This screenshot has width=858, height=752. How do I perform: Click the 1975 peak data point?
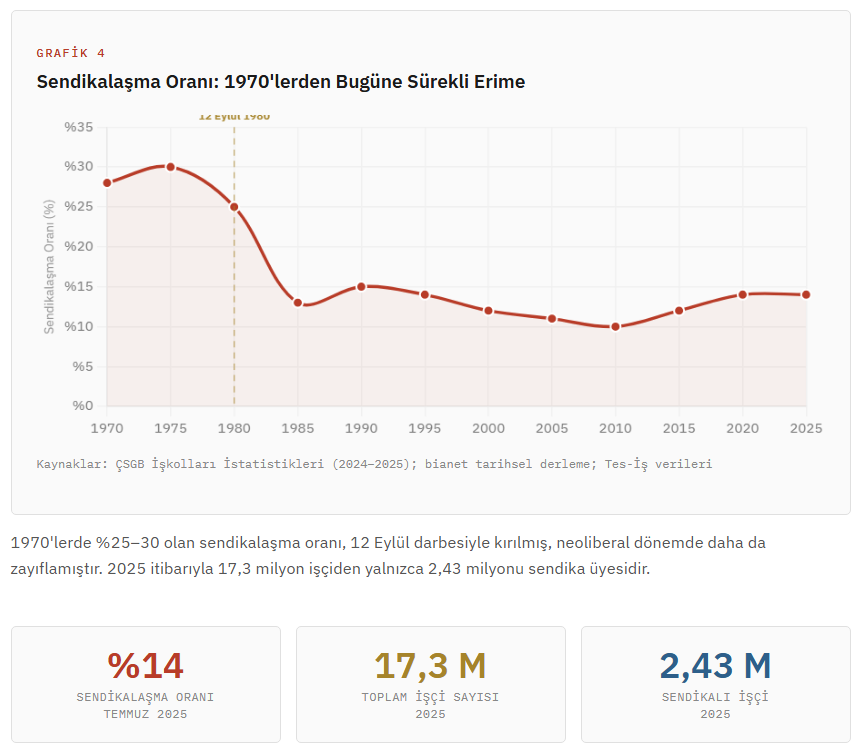170,167
